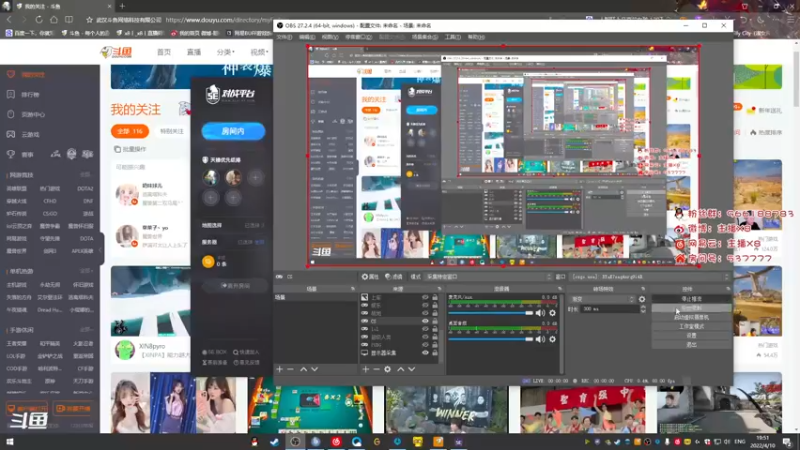Open 视图 menu in OBS
This screenshot has height=450, width=800.
pyautogui.click(x=330, y=37)
